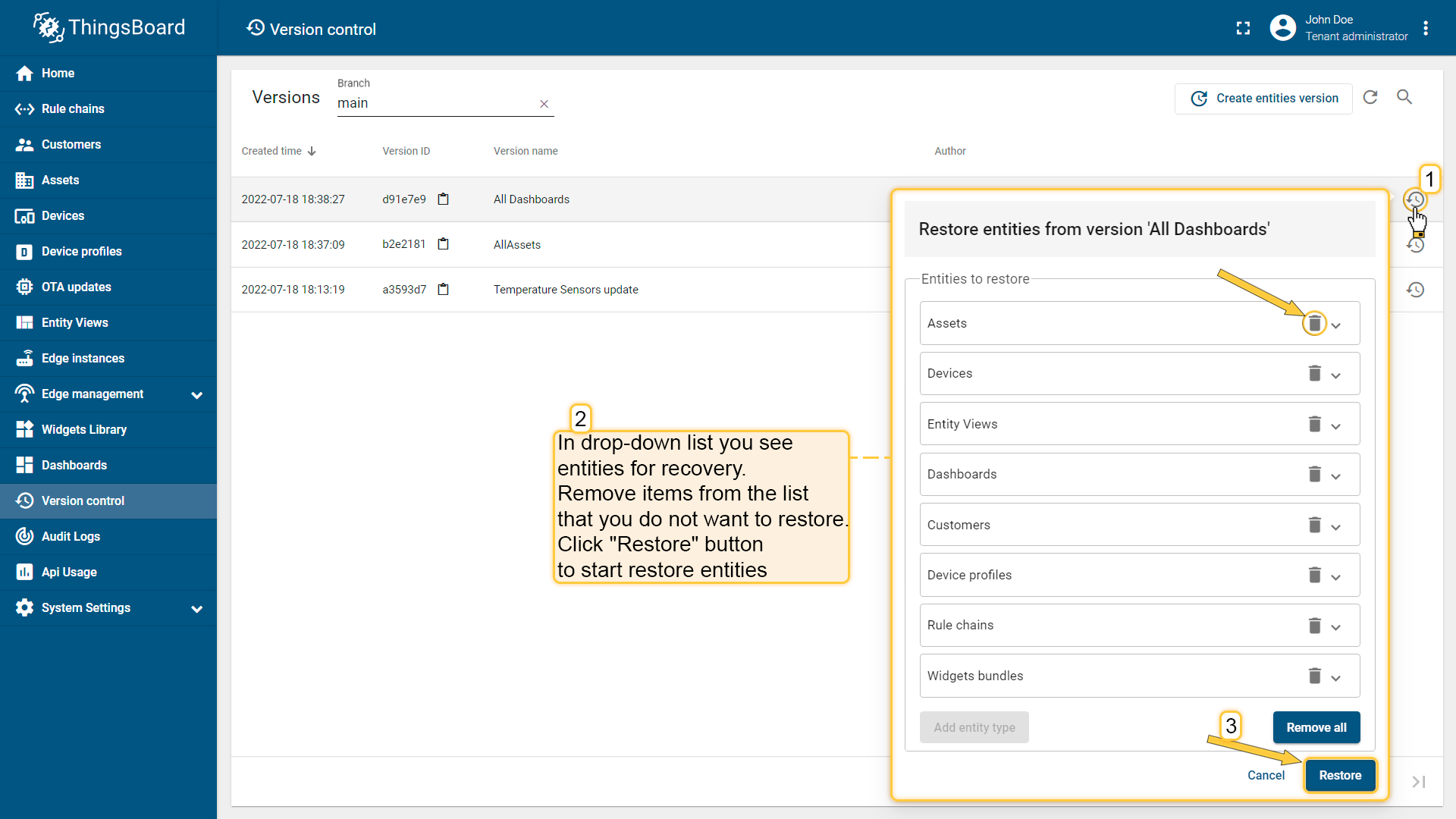The width and height of the screenshot is (1456, 819).
Task: Remove Widgets bundles from restore list
Action: coord(1315,676)
